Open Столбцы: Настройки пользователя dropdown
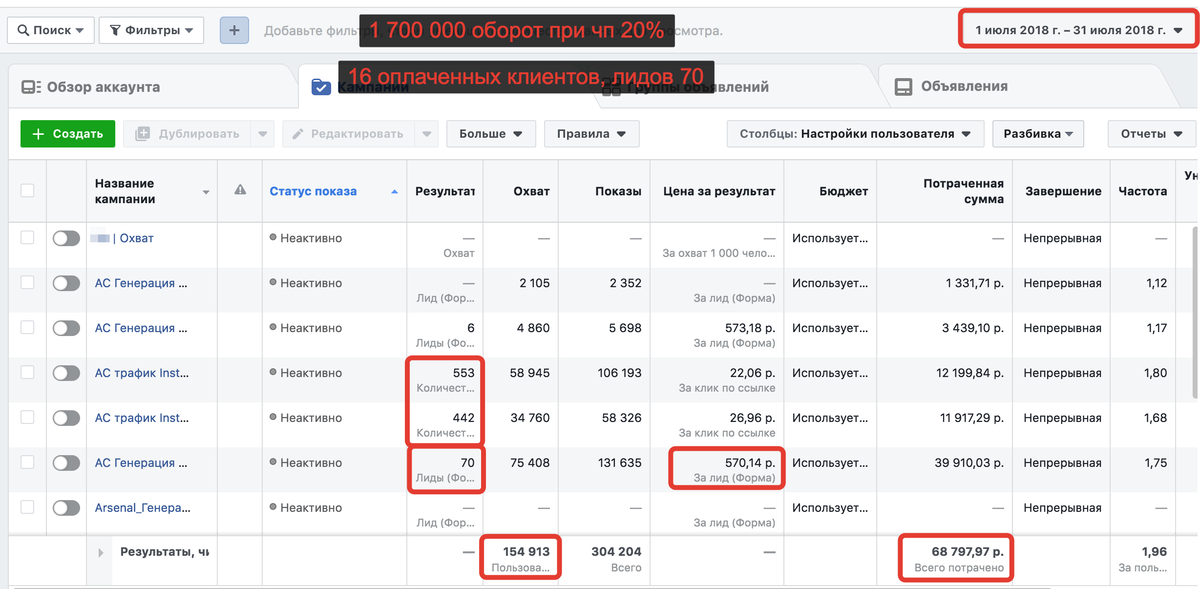 [855, 134]
